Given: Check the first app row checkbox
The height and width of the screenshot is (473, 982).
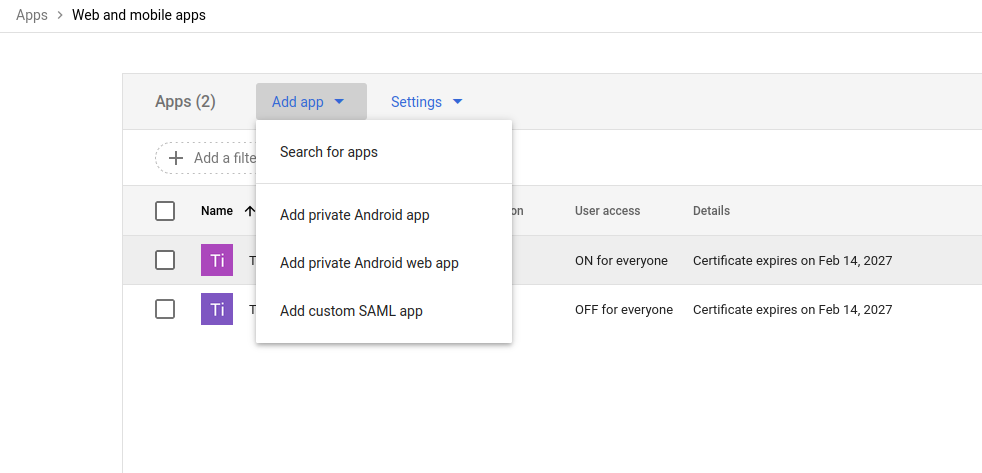Looking at the screenshot, I should click(x=165, y=260).
